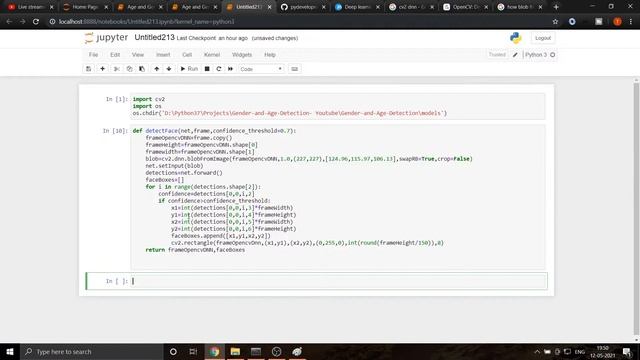The height and width of the screenshot is (360, 640).
Task: Open Cortana circle icon on taskbar
Action: click(x=173, y=351)
